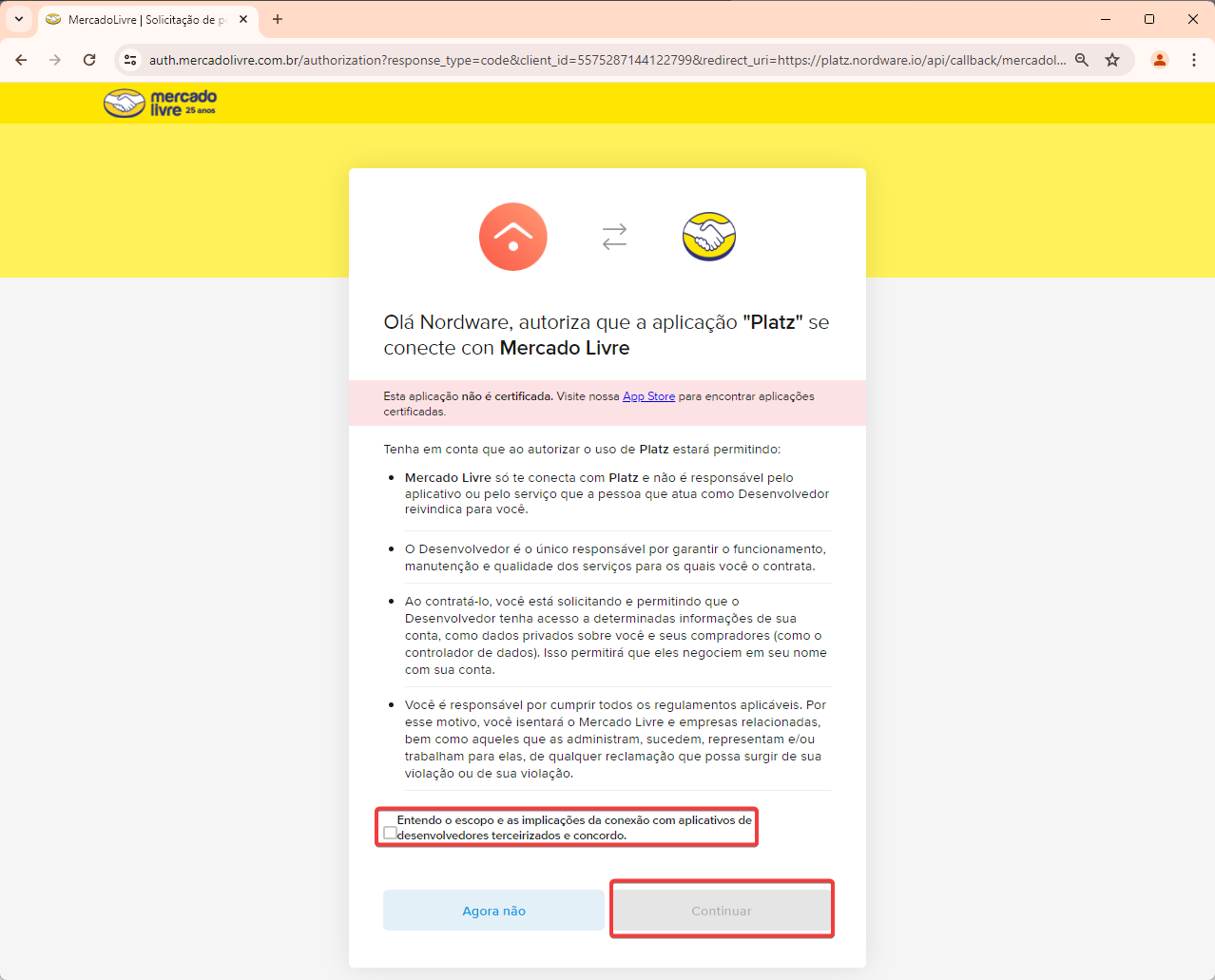Click 'O Desenvolvedor é o único responsável' bullet
1215x980 pixels.
coord(615,557)
